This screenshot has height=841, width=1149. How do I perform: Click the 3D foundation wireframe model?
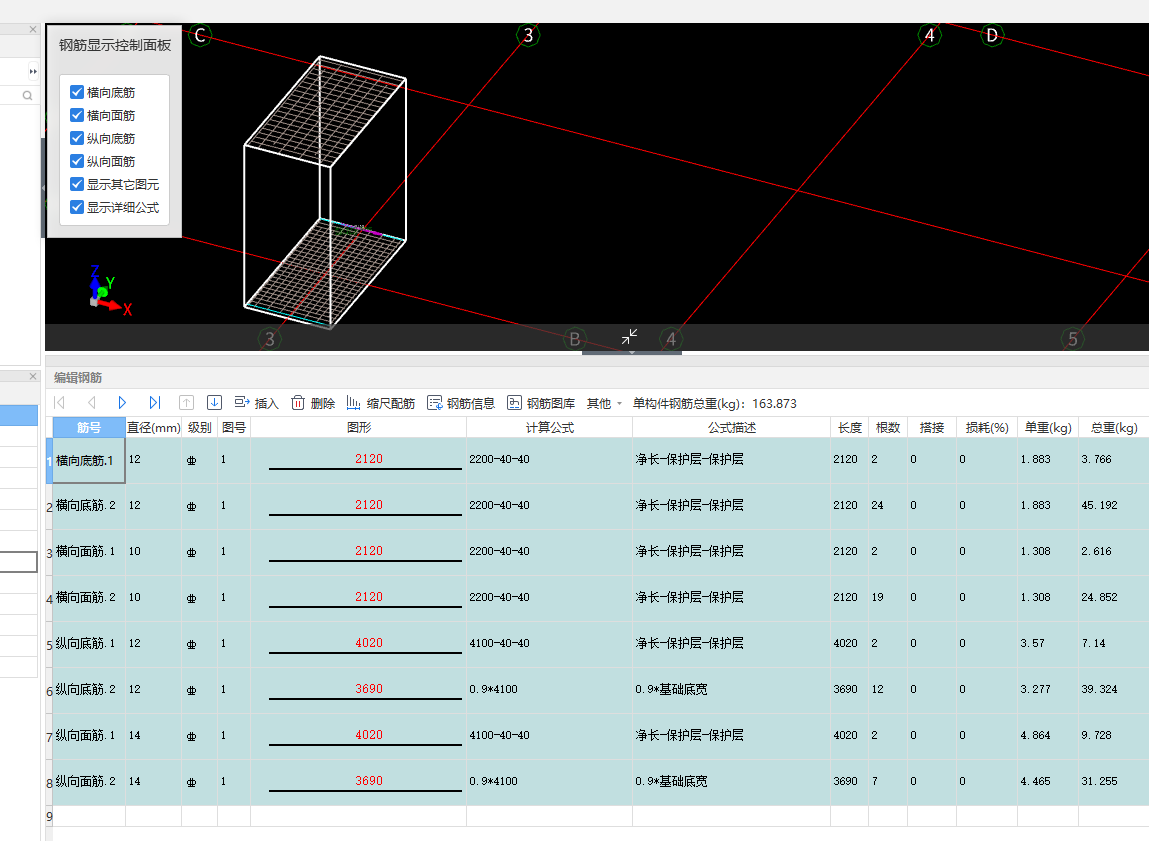pyautogui.click(x=325, y=192)
